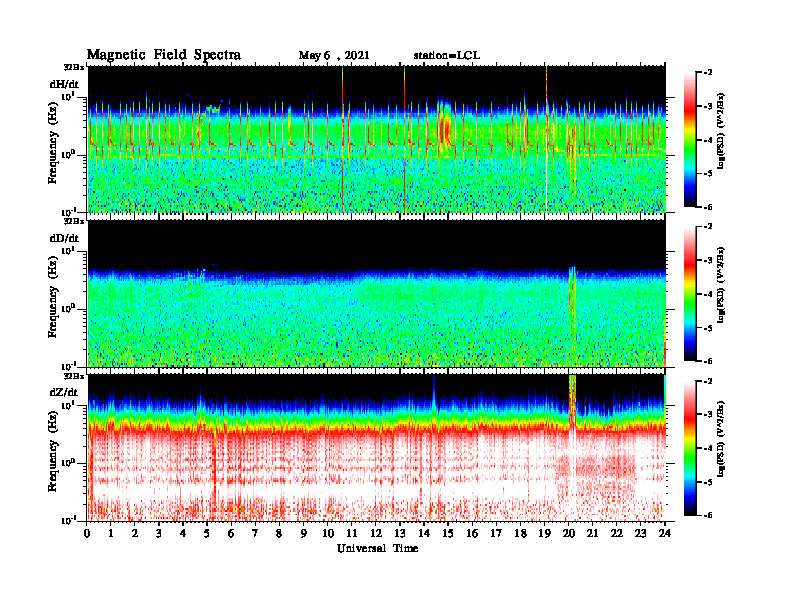The height and width of the screenshot is (612, 792).
Task: Click hour 16 on the time axis
Action: pos(472,533)
